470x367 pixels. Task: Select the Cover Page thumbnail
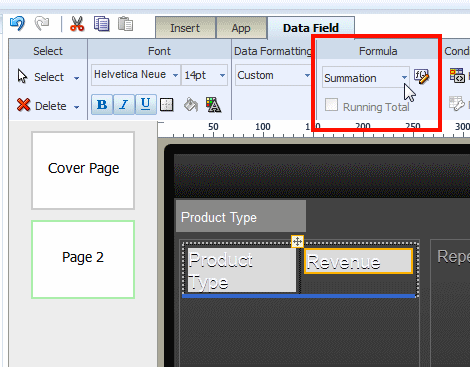point(83,170)
